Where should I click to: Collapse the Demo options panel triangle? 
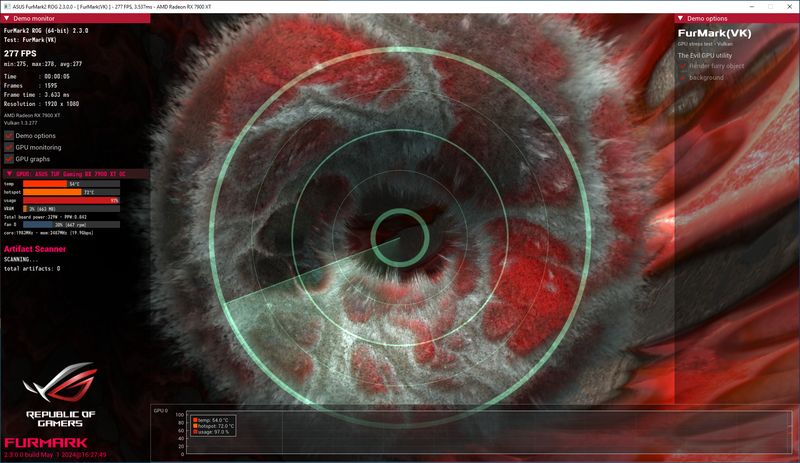click(680, 18)
